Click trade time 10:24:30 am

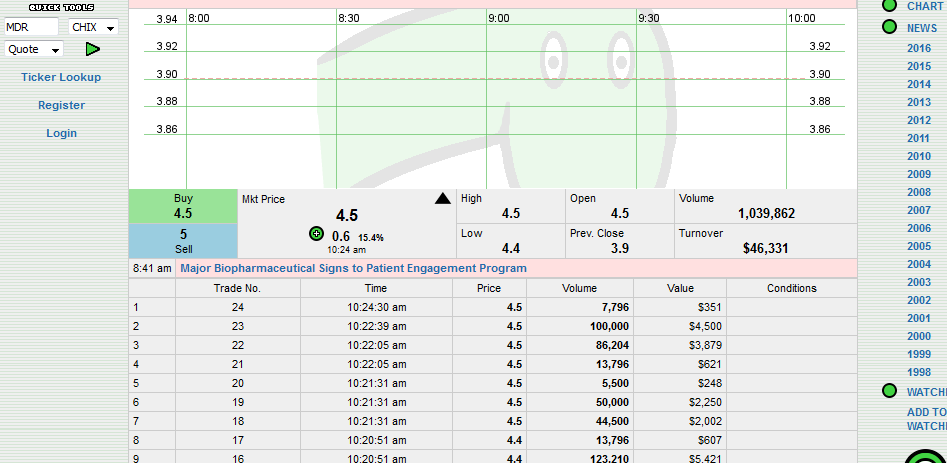pos(377,307)
